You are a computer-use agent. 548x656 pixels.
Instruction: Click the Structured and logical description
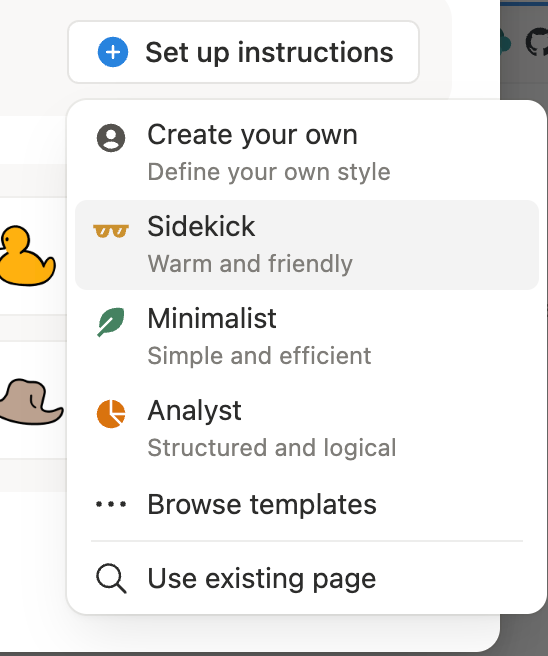pyautogui.click(x=272, y=448)
